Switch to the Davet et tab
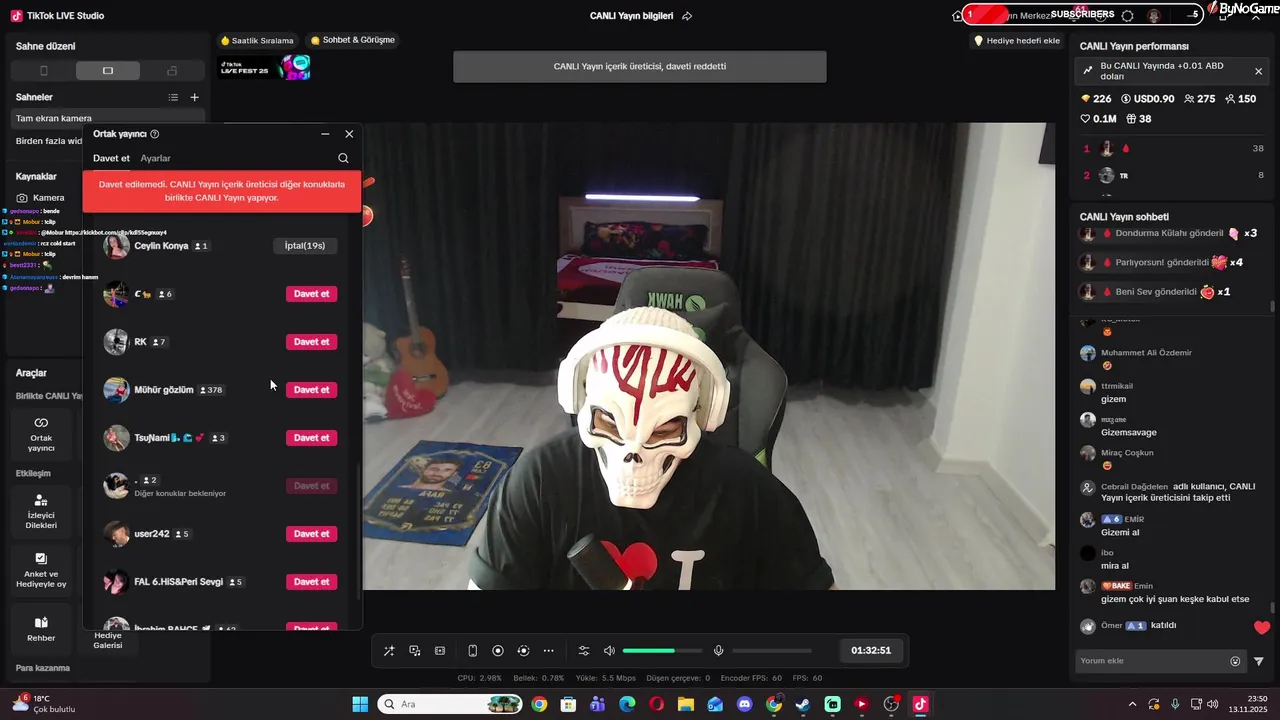This screenshot has height=720, width=1280. [x=111, y=158]
